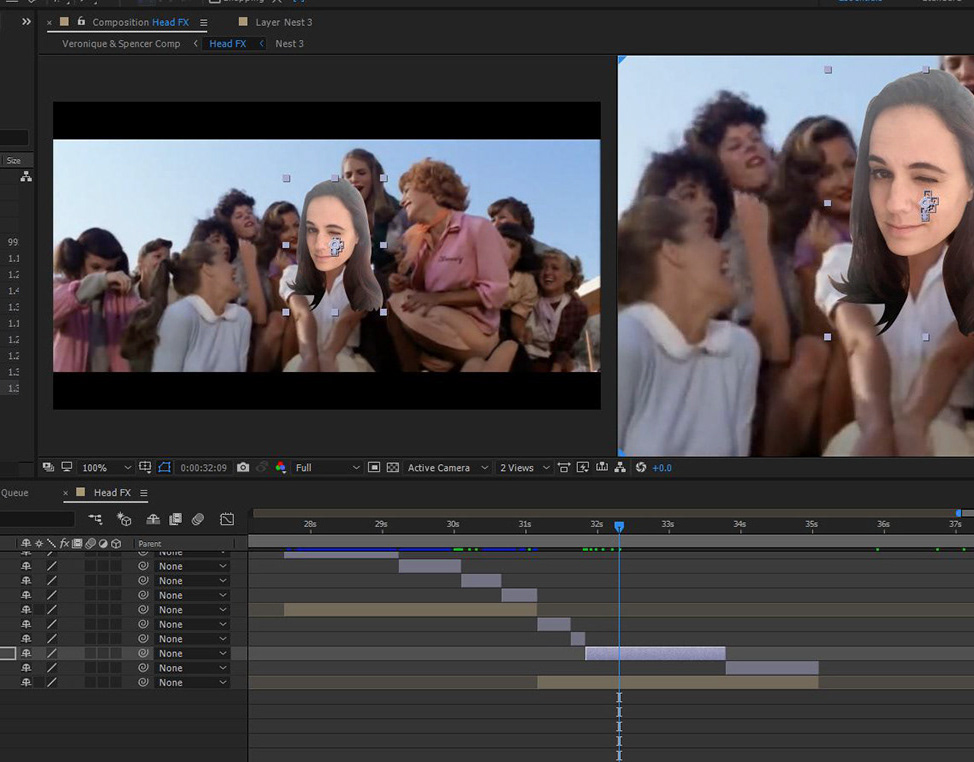
Task: Enable Frame Blending timeline icon
Action: point(176,519)
